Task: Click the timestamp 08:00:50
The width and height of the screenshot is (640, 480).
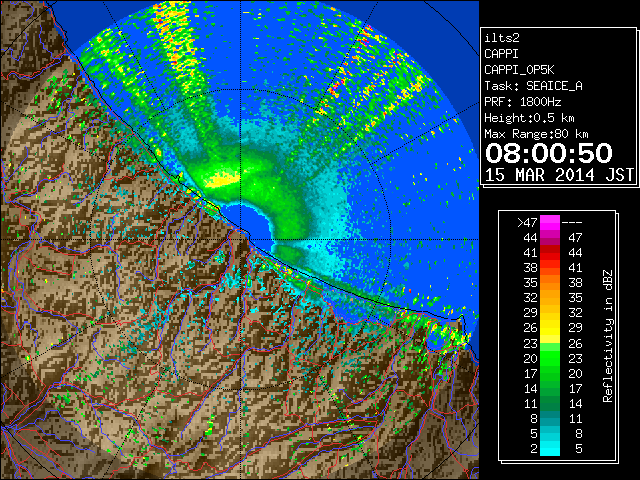Action: (x=549, y=153)
